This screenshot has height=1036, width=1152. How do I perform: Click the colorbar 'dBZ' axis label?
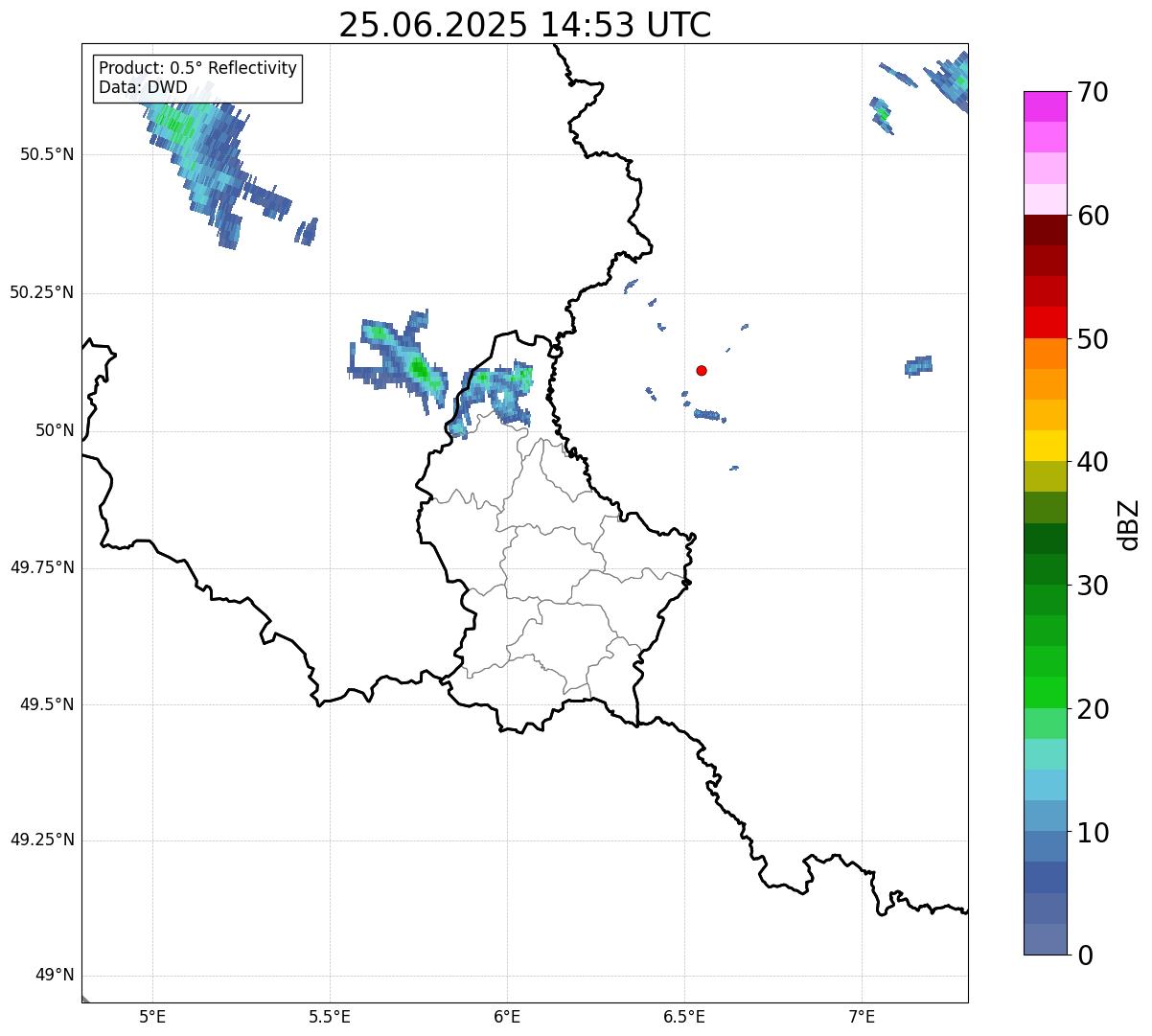[1129, 524]
